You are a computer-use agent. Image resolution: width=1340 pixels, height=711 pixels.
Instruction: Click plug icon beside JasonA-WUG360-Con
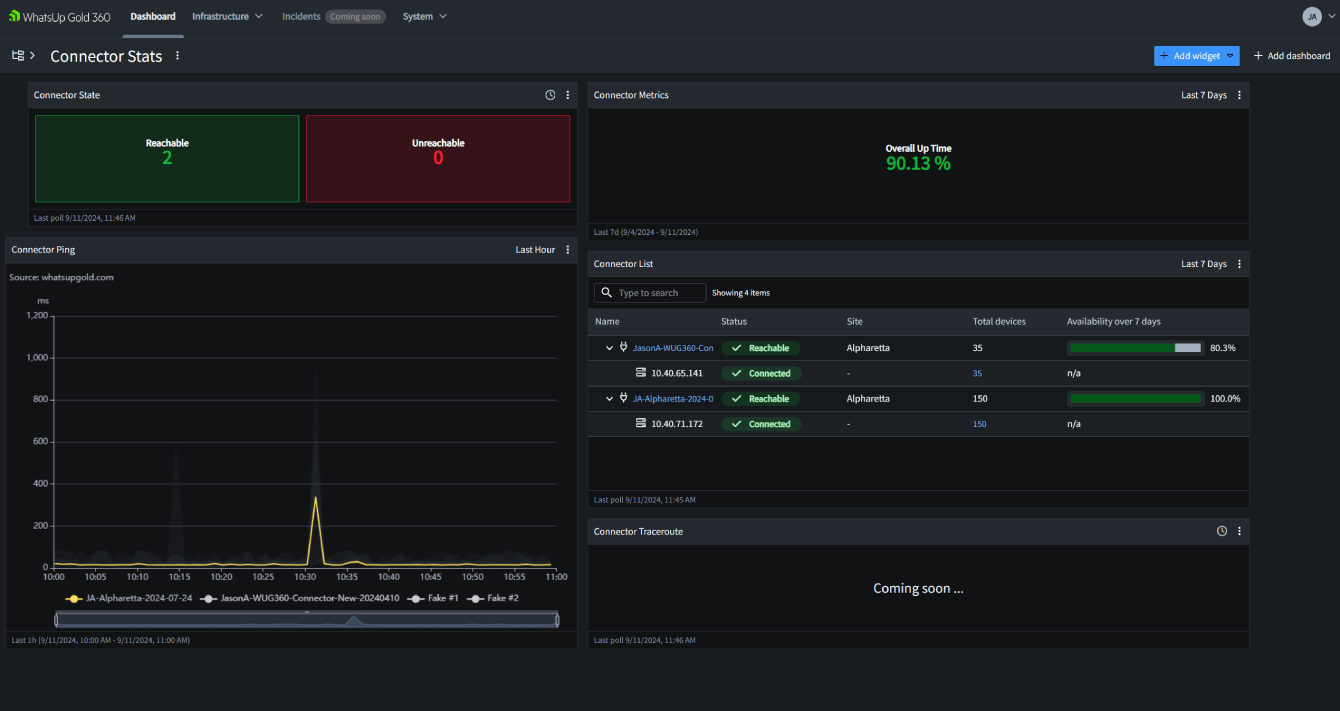tap(623, 348)
